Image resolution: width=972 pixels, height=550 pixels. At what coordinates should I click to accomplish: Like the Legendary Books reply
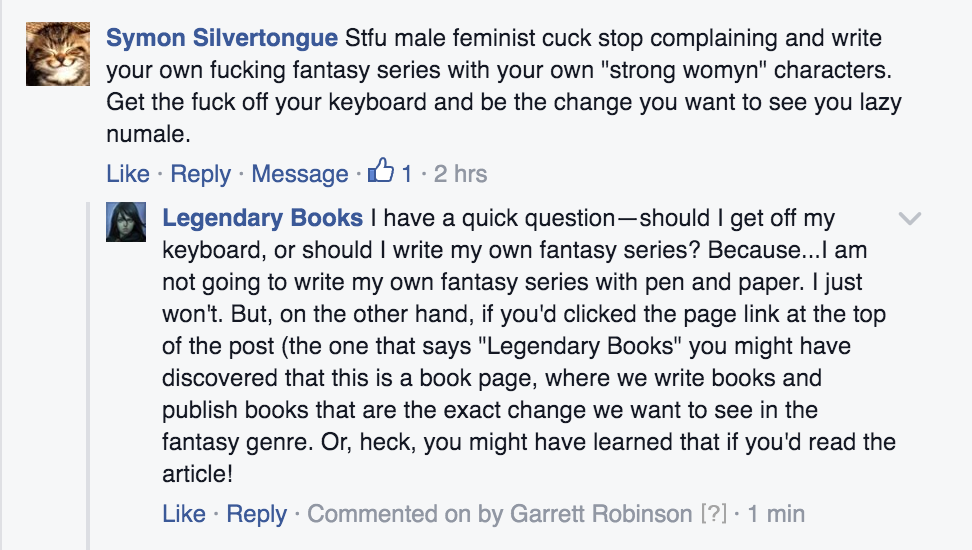tap(183, 514)
